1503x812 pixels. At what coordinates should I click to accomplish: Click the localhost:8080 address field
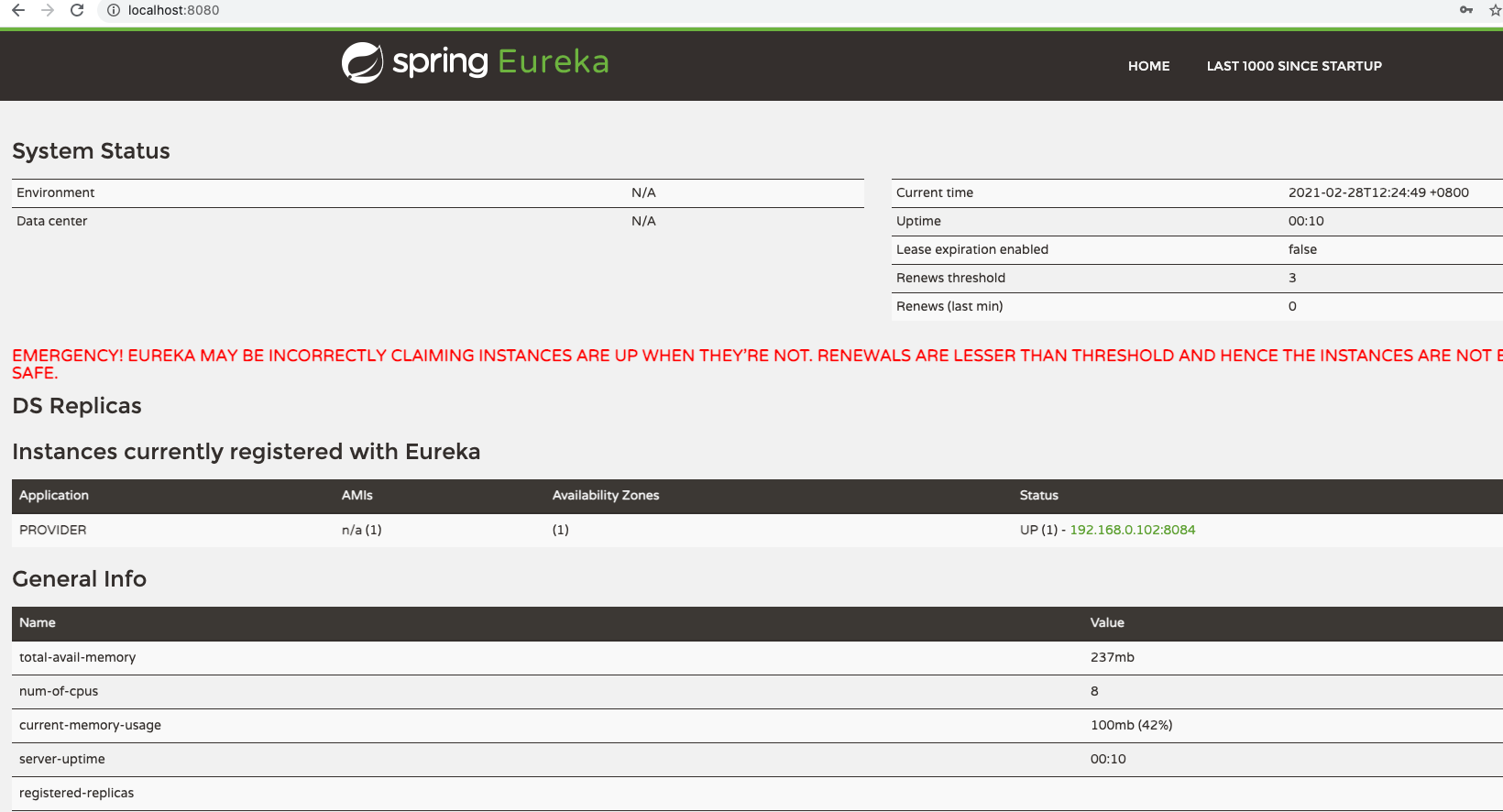(x=173, y=10)
